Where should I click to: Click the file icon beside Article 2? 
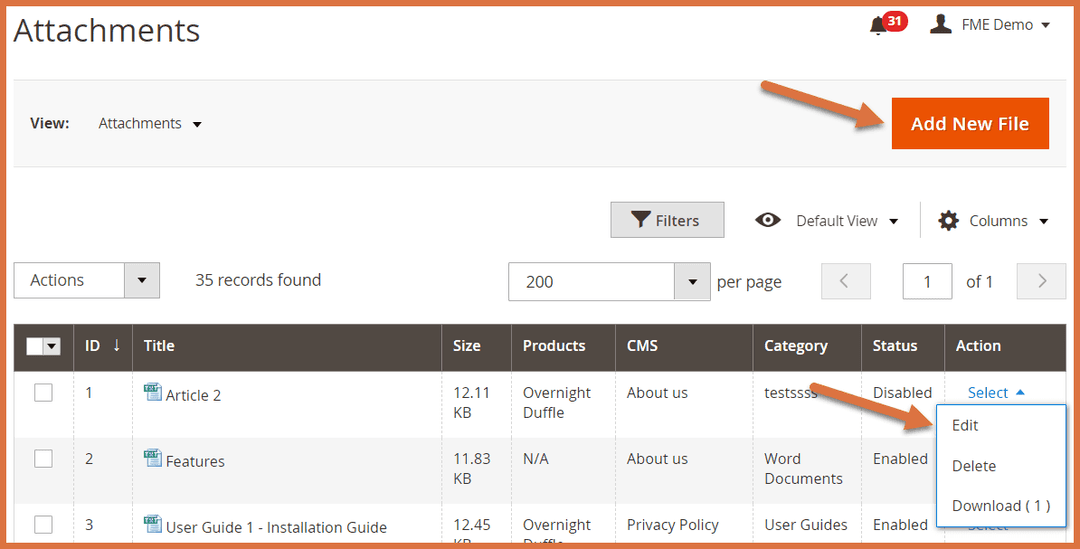(x=153, y=392)
